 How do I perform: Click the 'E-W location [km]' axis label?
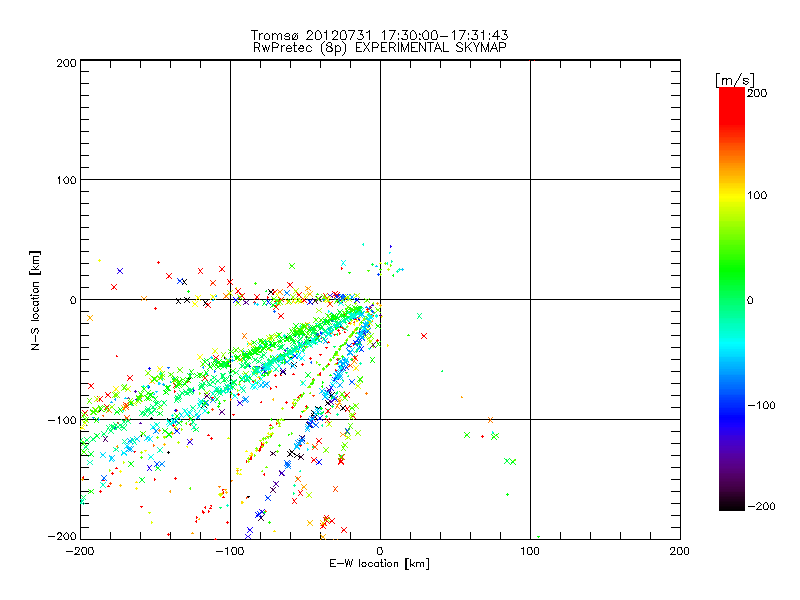(379, 564)
